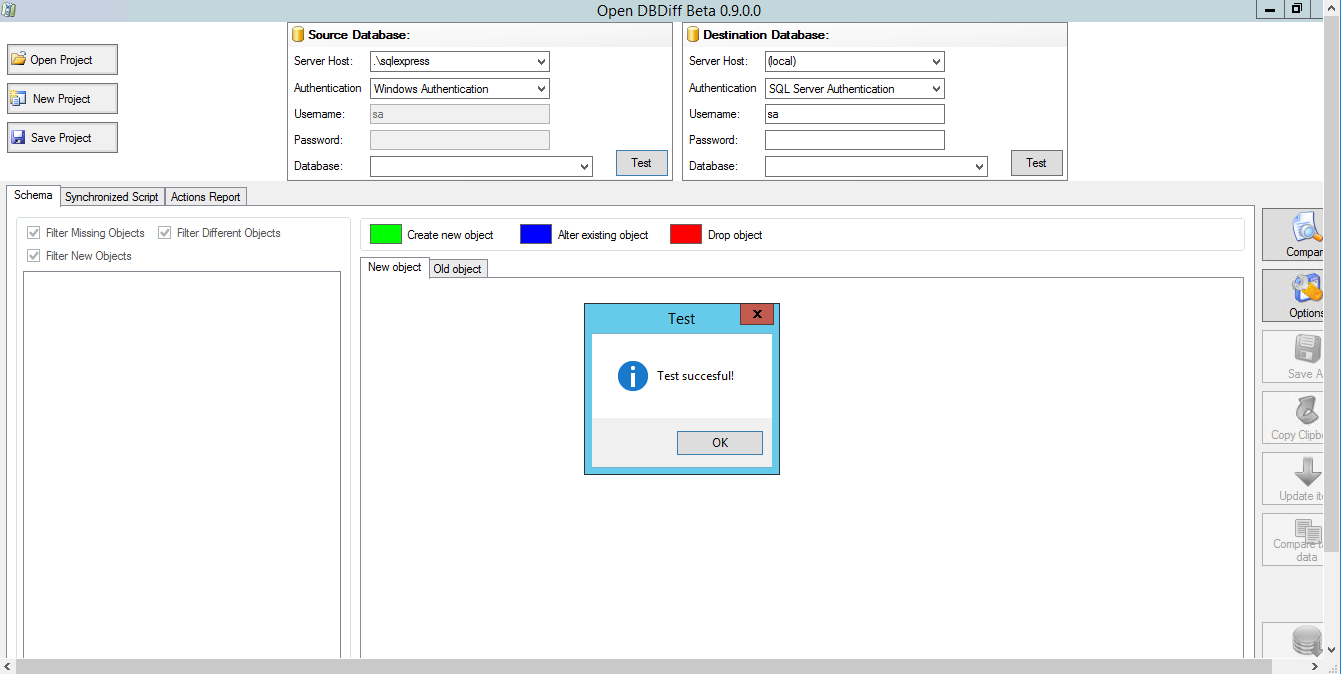Toggle the Filter New Objects checkbox
The height and width of the screenshot is (674, 1341).
35,256
